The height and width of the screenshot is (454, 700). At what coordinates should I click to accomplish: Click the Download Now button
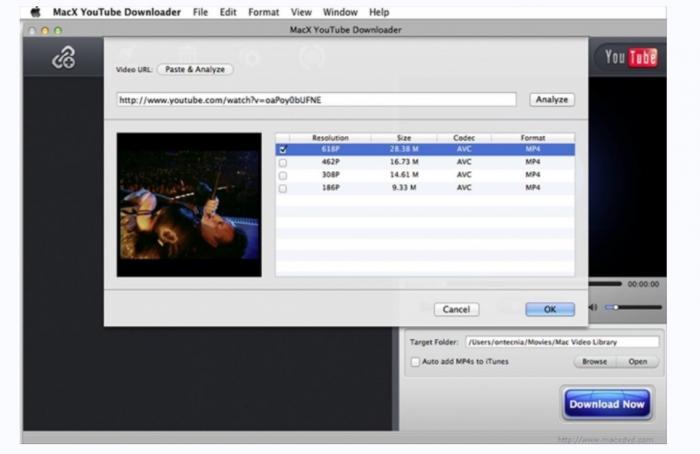tap(607, 404)
